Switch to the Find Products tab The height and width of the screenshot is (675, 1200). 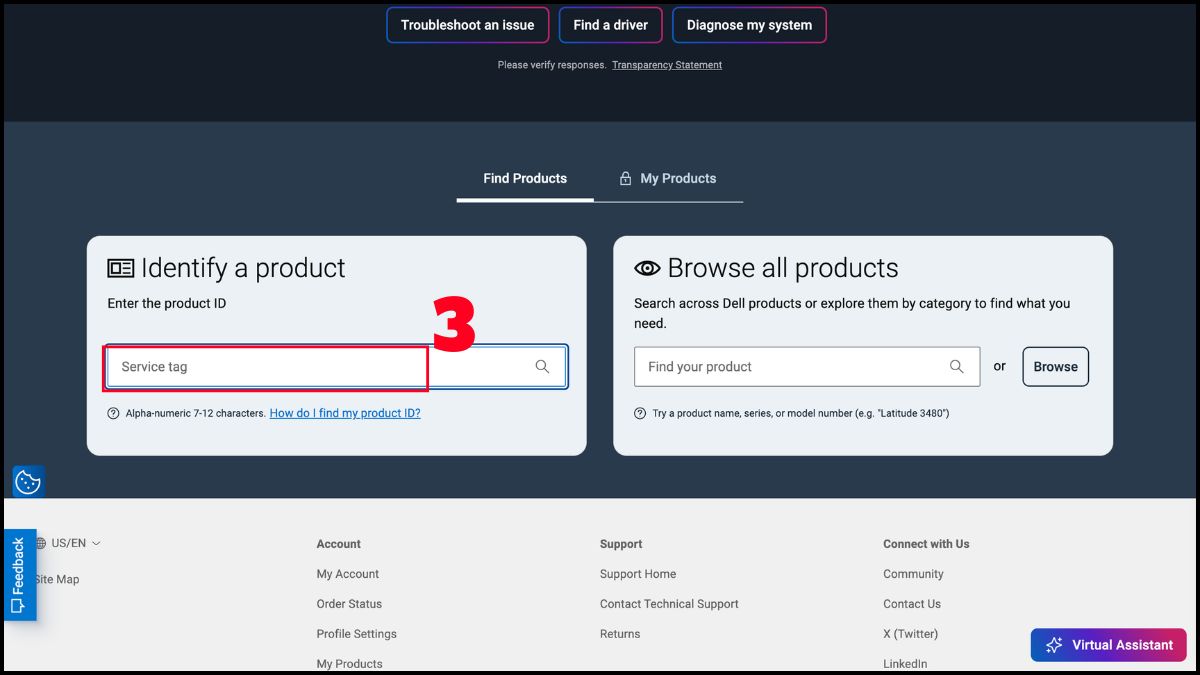coord(525,178)
